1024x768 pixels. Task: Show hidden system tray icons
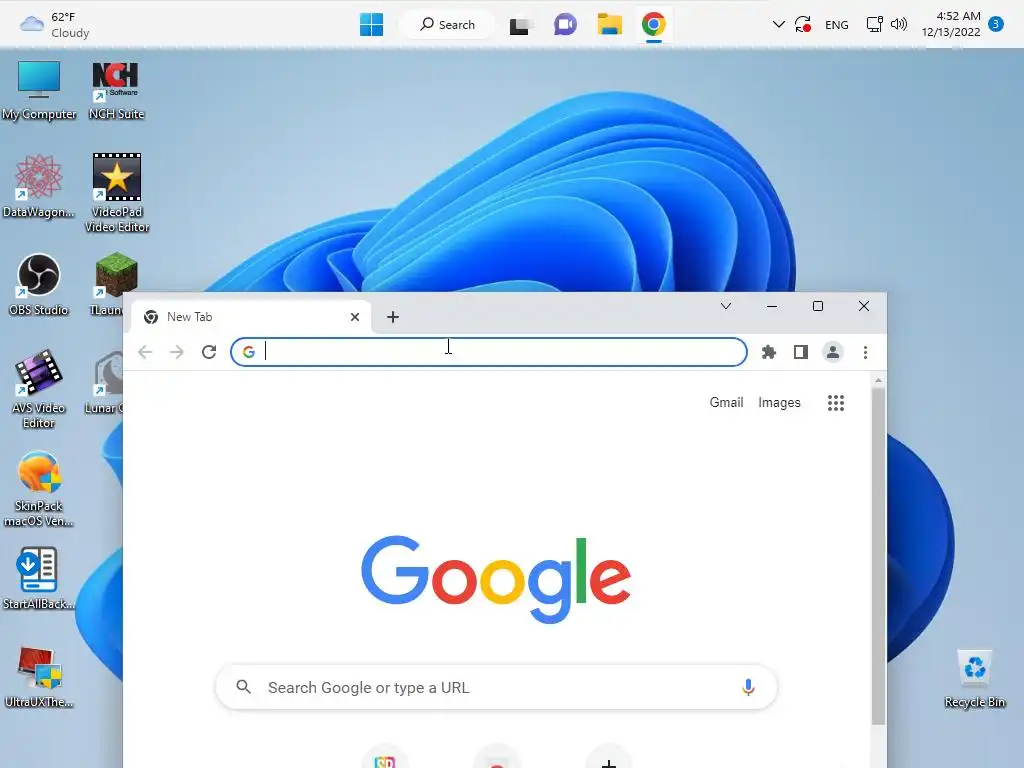pyautogui.click(x=778, y=25)
